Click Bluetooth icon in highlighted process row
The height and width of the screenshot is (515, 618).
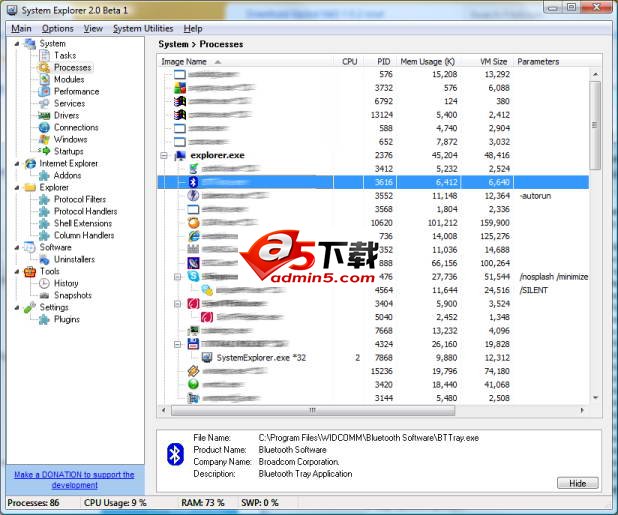pos(193,182)
